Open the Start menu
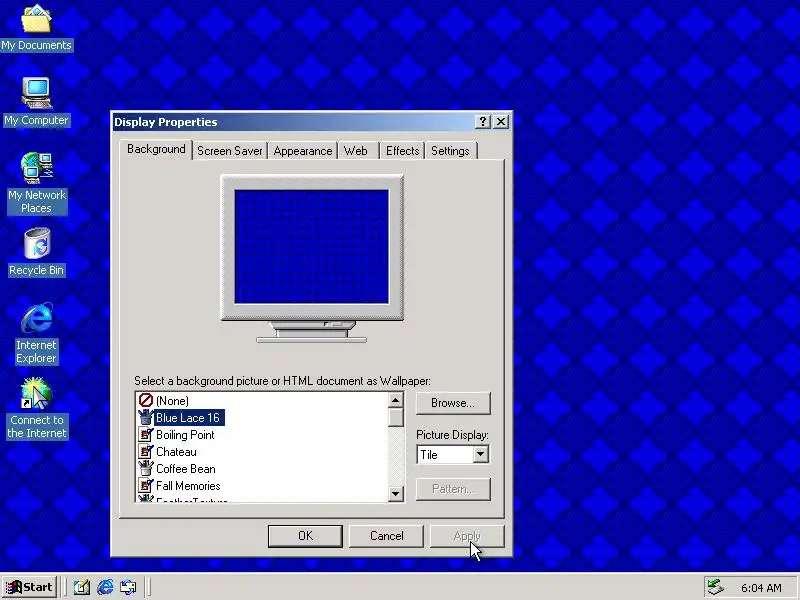Viewport: 800px width, 600px height. tap(30, 587)
